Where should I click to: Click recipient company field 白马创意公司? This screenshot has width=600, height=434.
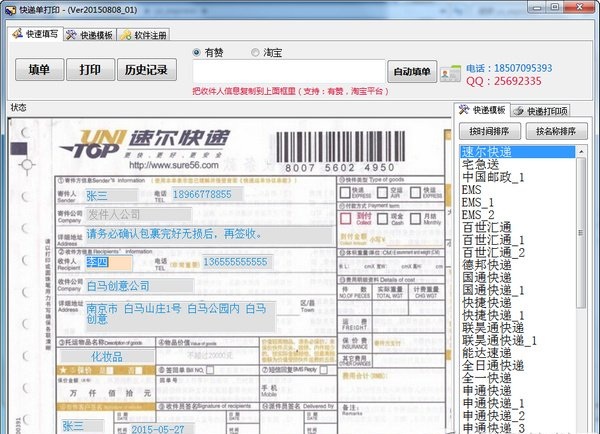tap(139, 286)
